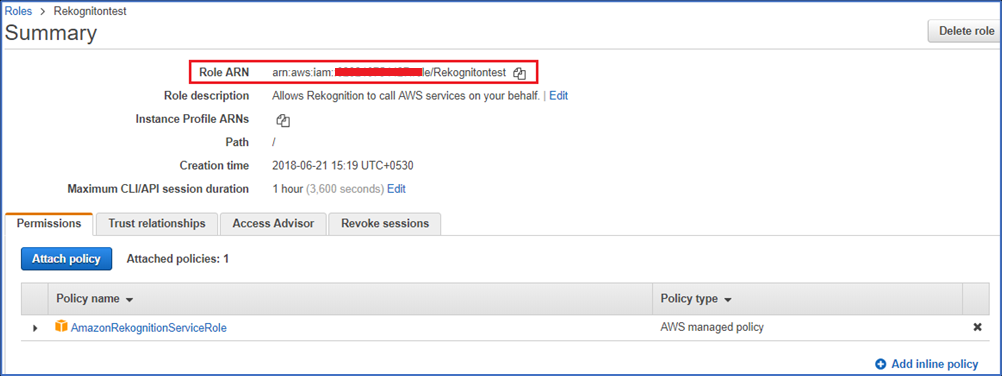Open the Trust relationships tab

pyautogui.click(x=157, y=224)
